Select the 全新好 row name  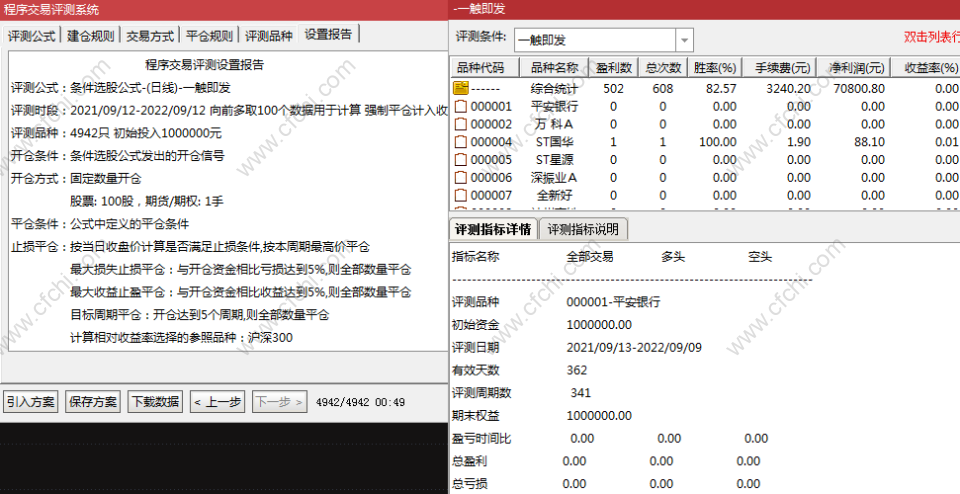coord(554,195)
